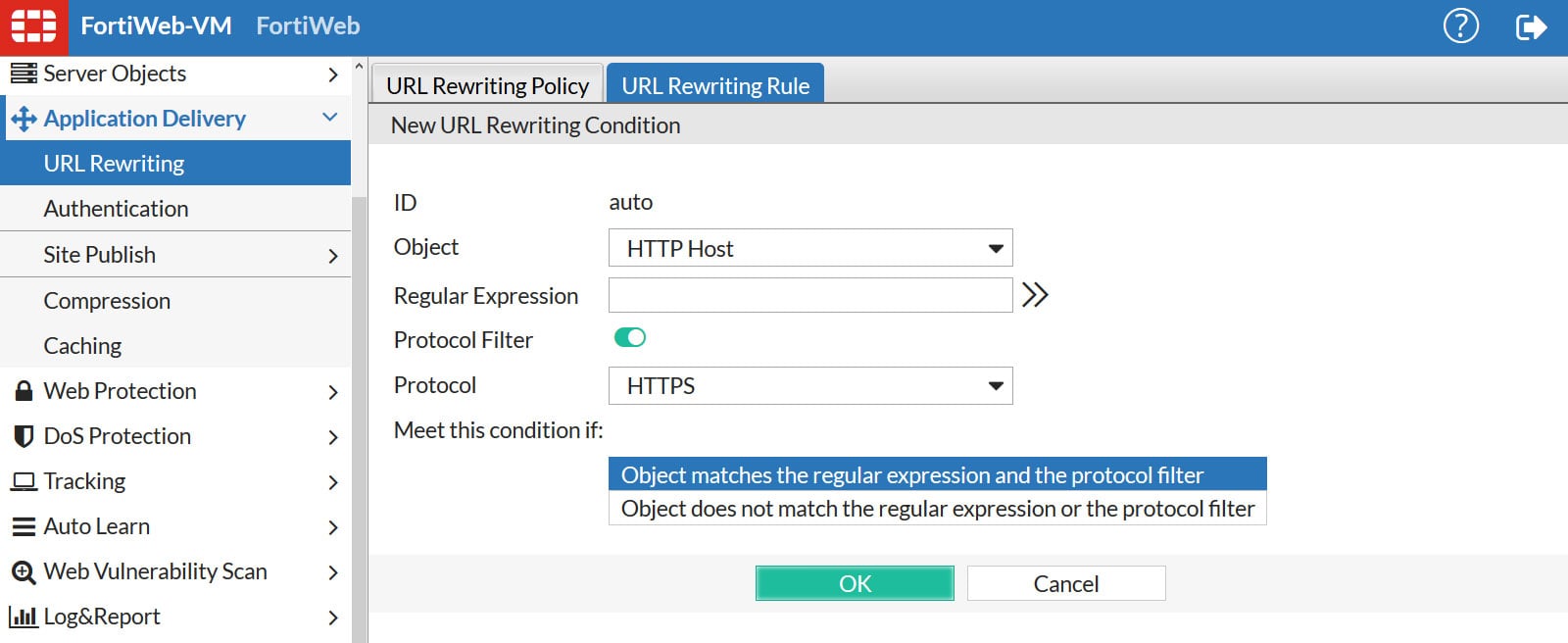Click the DoS Protection shield icon
Screen dimensions: 1568x643
(24, 436)
